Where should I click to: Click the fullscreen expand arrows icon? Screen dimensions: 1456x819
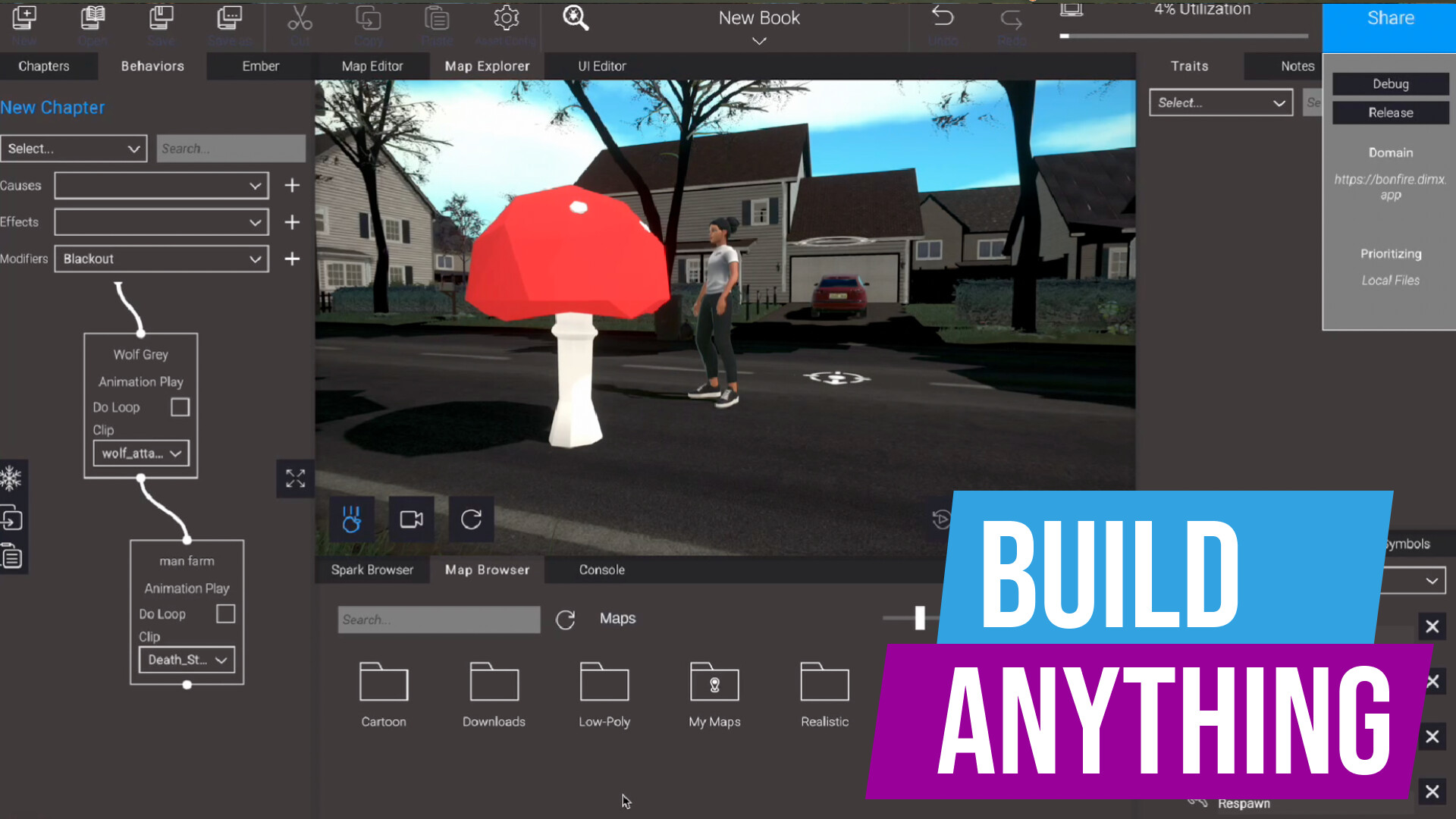[x=295, y=479]
